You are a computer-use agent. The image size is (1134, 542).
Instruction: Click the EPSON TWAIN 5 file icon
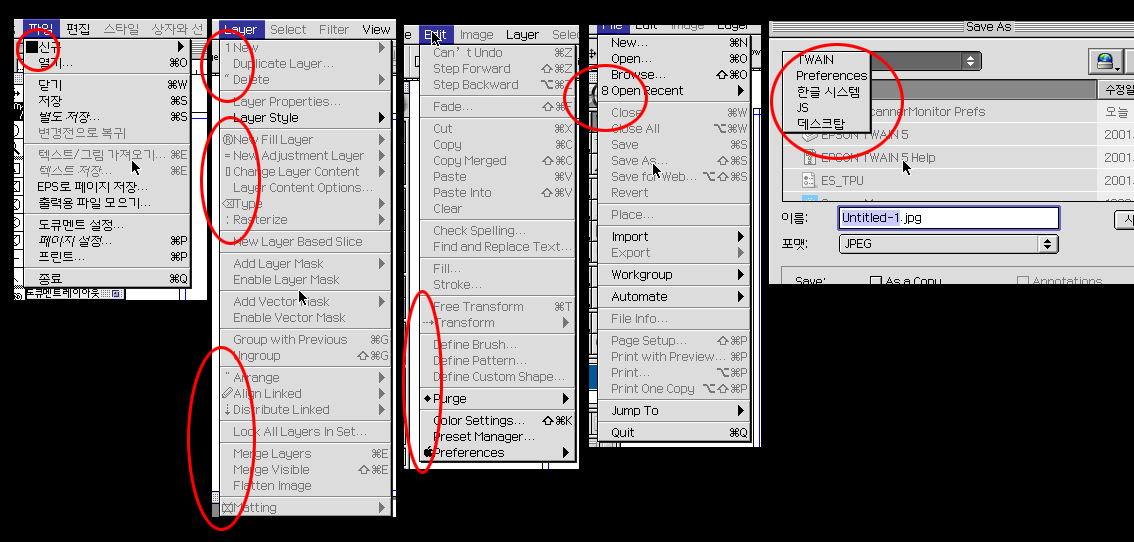tap(810, 134)
